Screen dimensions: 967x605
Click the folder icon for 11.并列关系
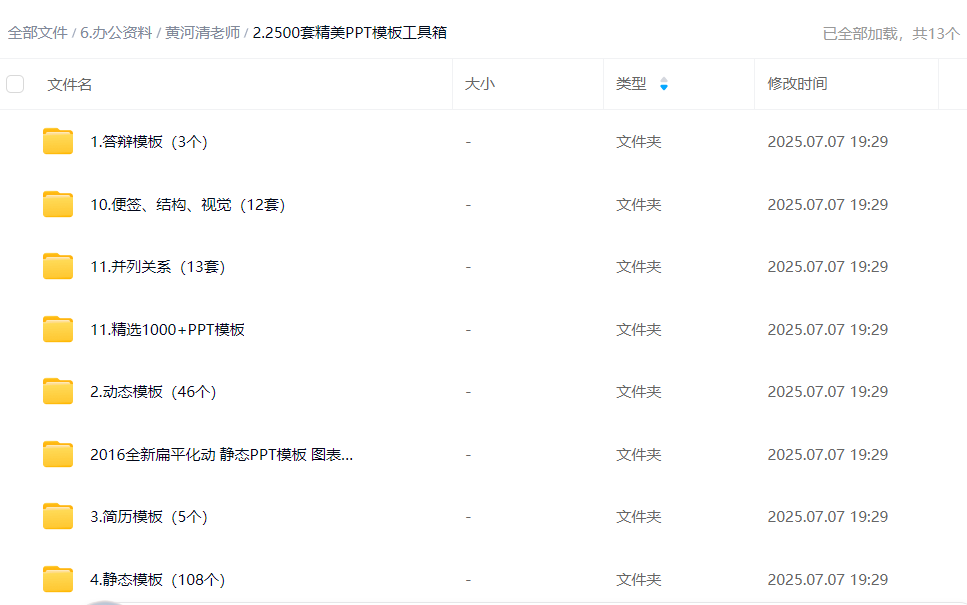(58, 267)
